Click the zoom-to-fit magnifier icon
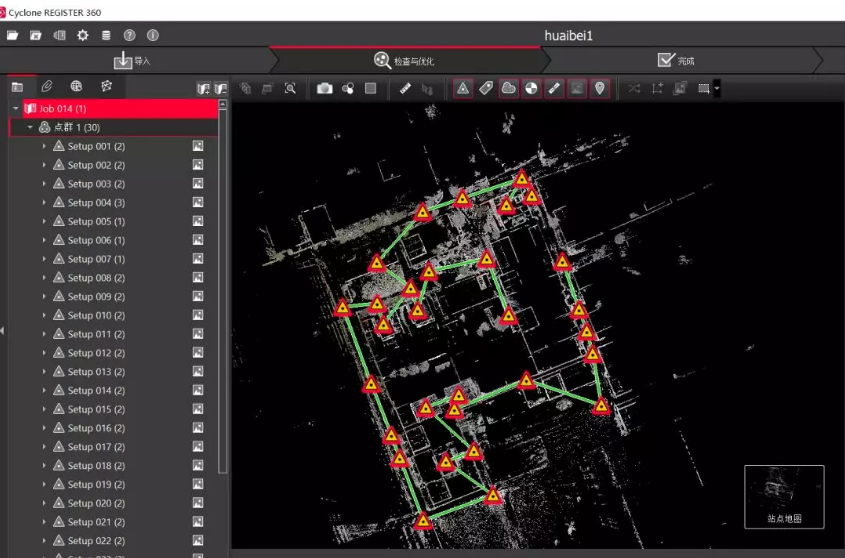 tap(290, 88)
